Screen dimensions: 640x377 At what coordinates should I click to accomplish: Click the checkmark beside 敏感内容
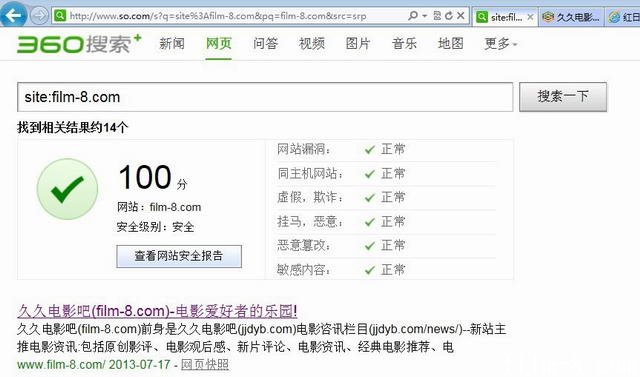click(x=370, y=270)
